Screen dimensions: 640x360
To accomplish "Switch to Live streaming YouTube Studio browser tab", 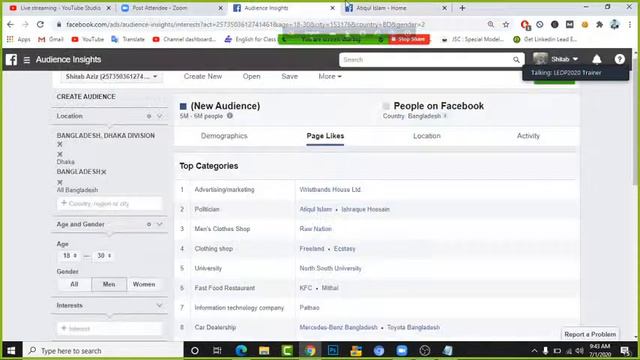I will pos(60,8).
